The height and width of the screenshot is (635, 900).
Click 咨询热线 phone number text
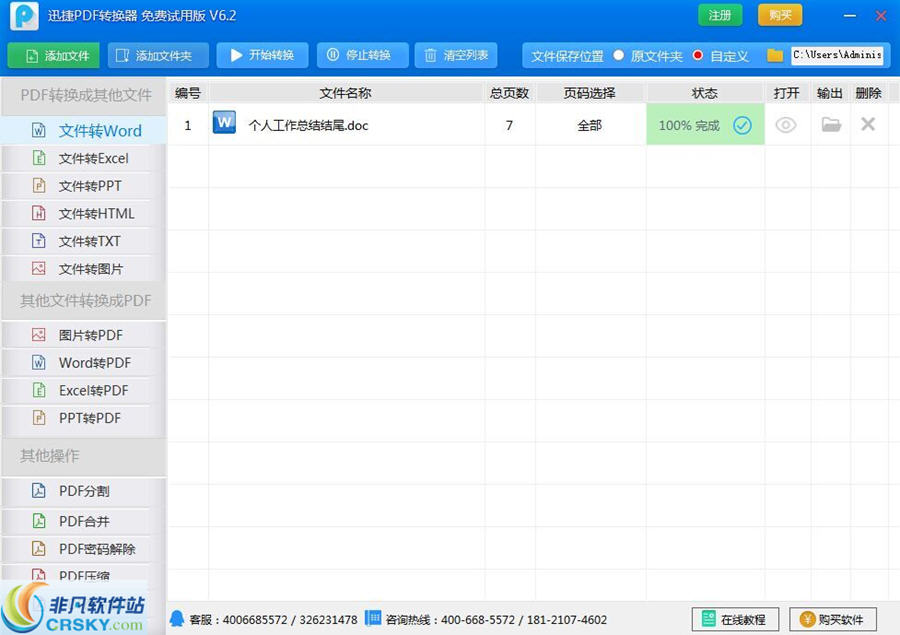coord(496,620)
